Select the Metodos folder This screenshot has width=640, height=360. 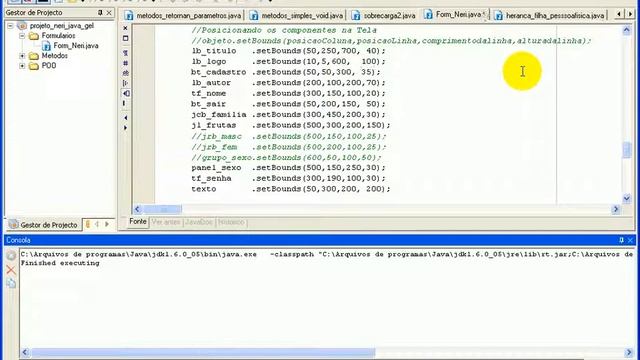54,56
